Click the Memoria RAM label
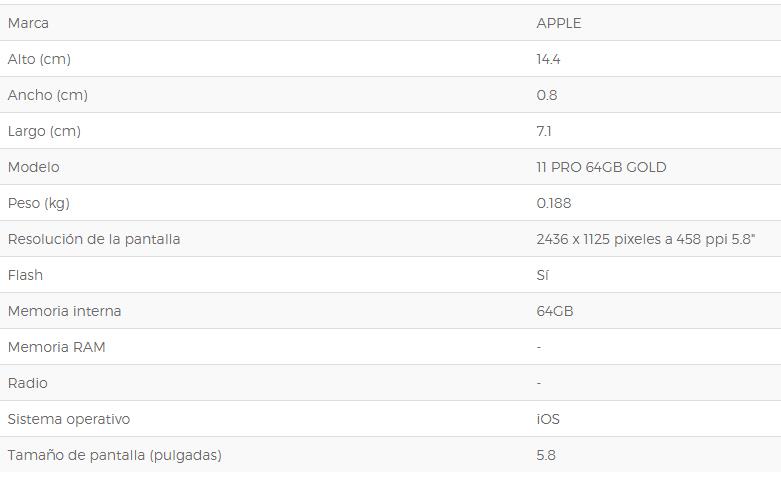 57,347
